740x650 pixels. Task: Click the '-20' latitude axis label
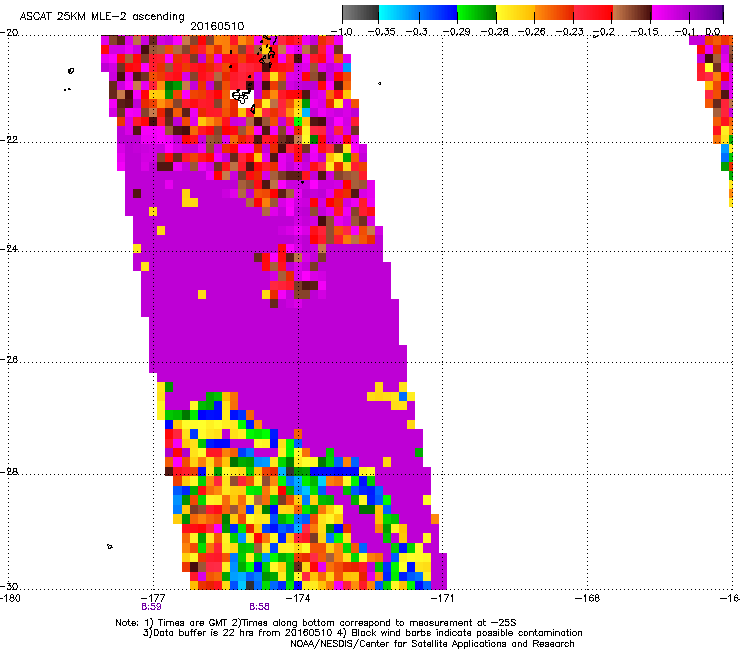[x=9, y=33]
